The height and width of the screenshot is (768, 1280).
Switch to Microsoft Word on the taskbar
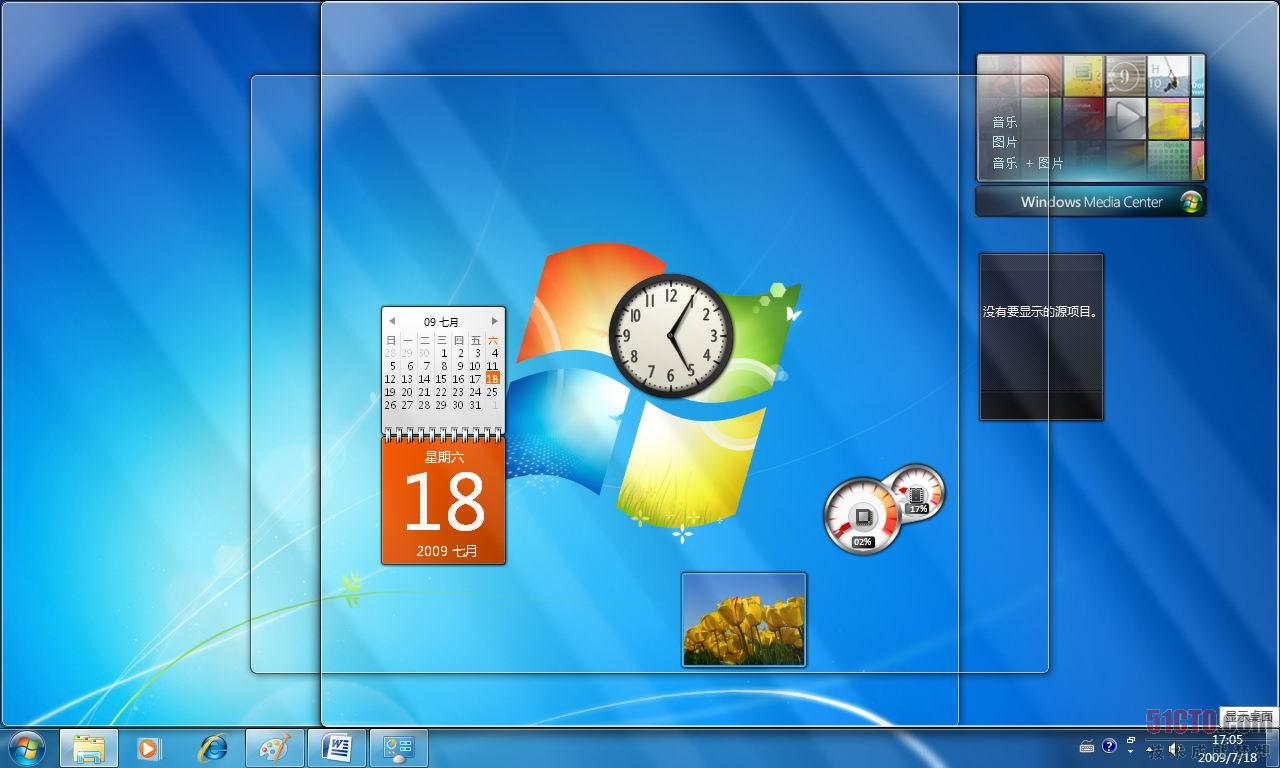tap(337, 748)
